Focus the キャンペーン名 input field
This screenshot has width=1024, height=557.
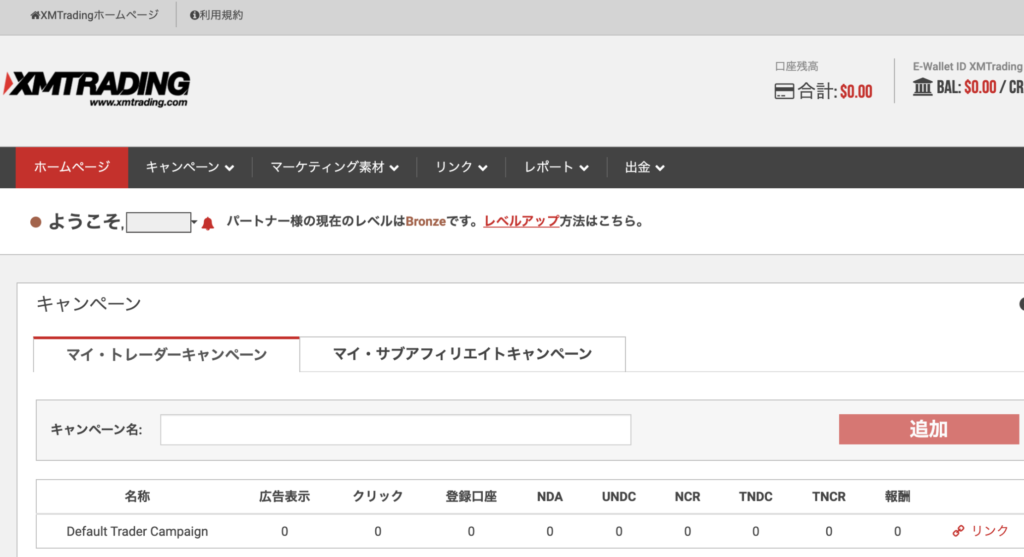coord(396,430)
